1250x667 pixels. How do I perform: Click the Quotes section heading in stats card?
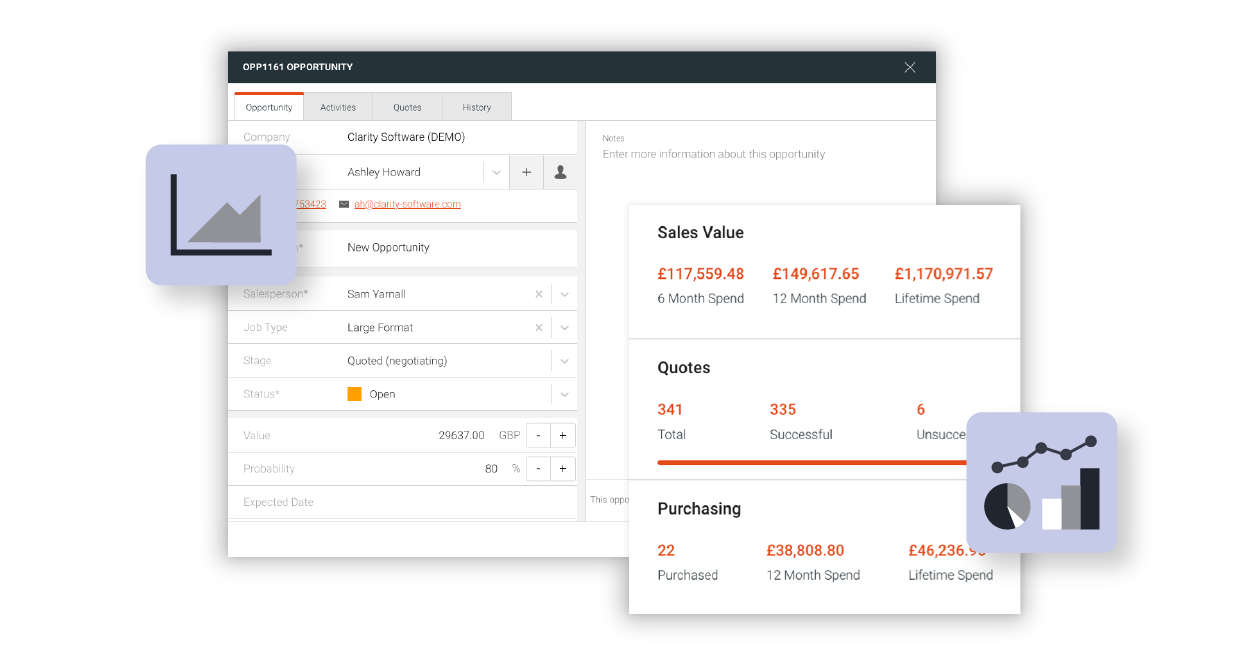pyautogui.click(x=684, y=368)
